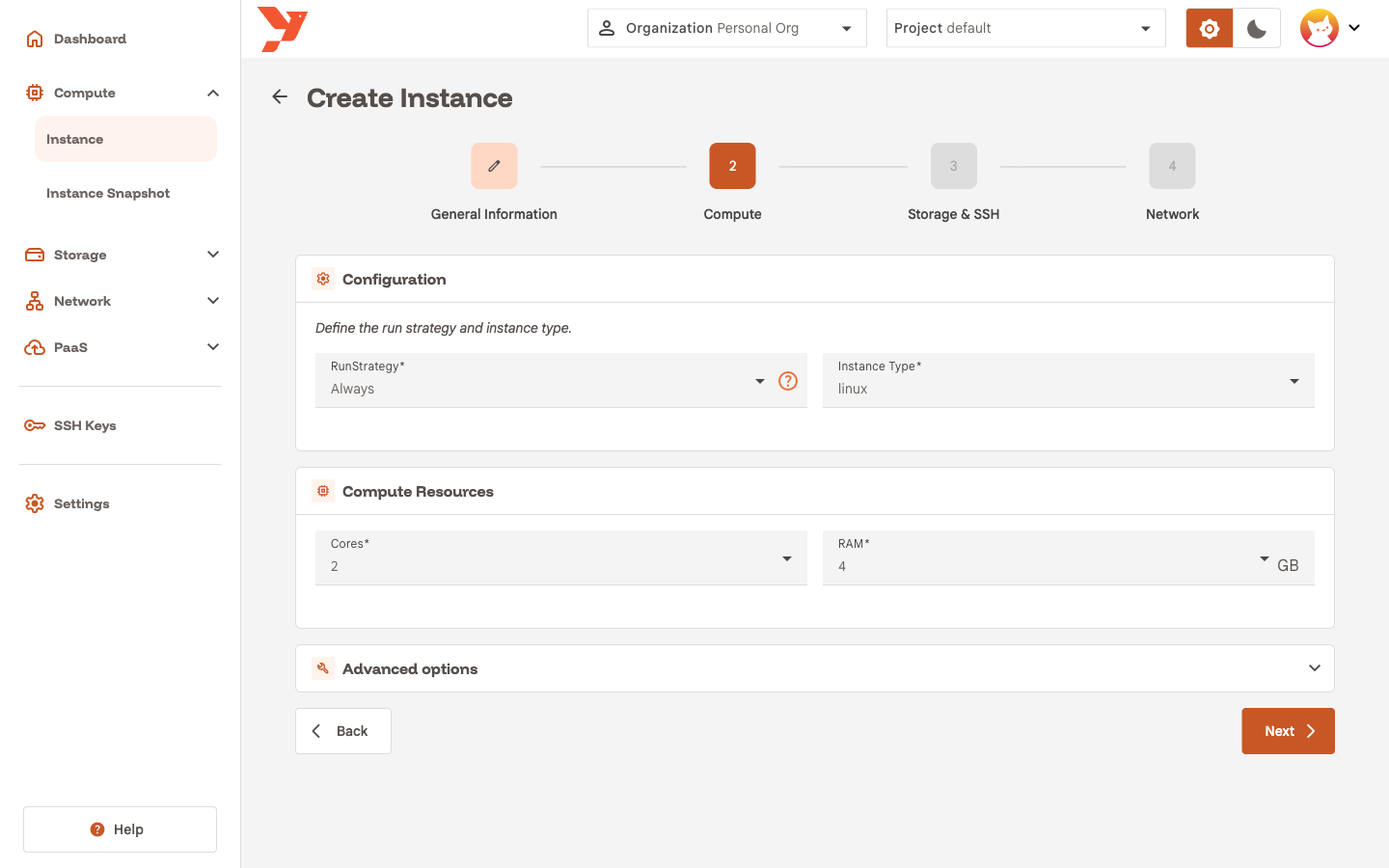Click the Compute Resources chip icon

point(323,491)
